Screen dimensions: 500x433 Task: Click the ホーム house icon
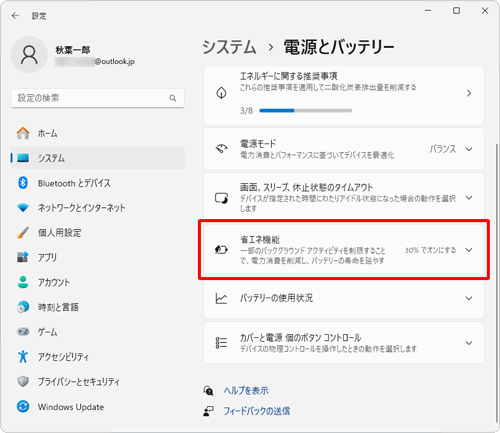[23, 133]
